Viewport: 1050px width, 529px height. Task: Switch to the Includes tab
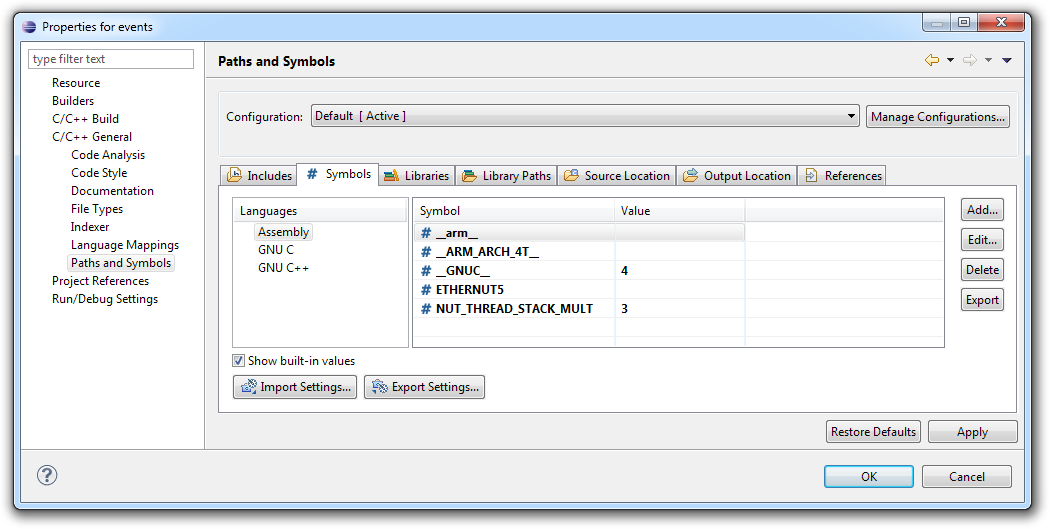click(259, 176)
